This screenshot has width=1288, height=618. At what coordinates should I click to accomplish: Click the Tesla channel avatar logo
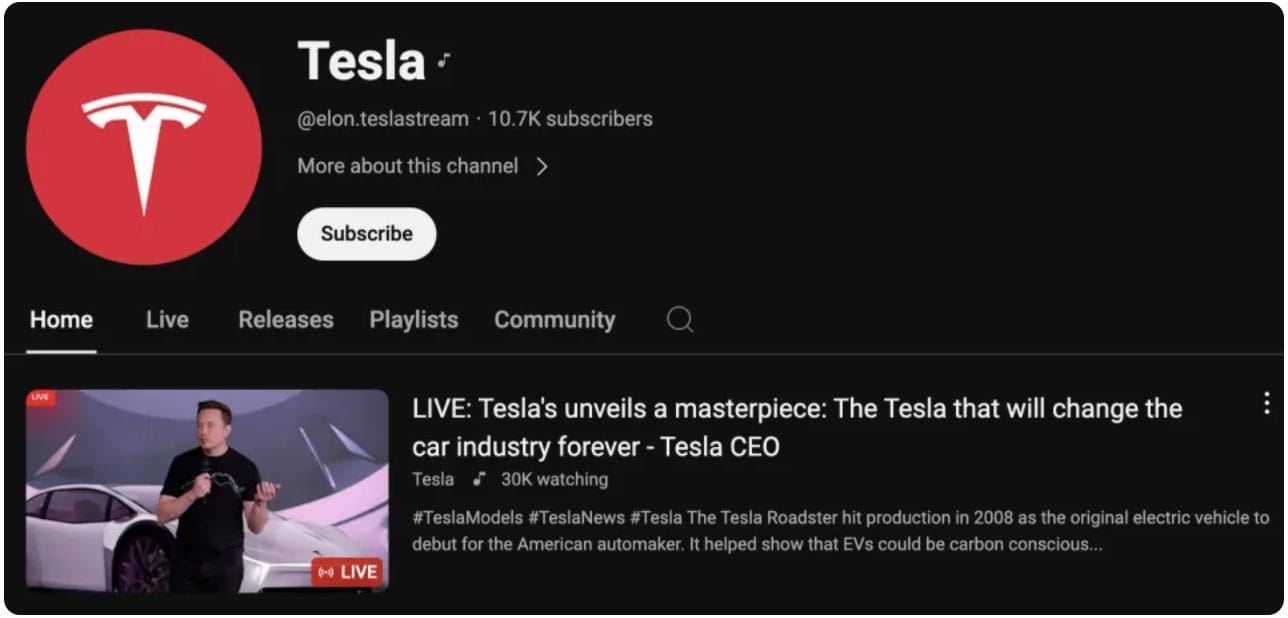click(x=144, y=147)
